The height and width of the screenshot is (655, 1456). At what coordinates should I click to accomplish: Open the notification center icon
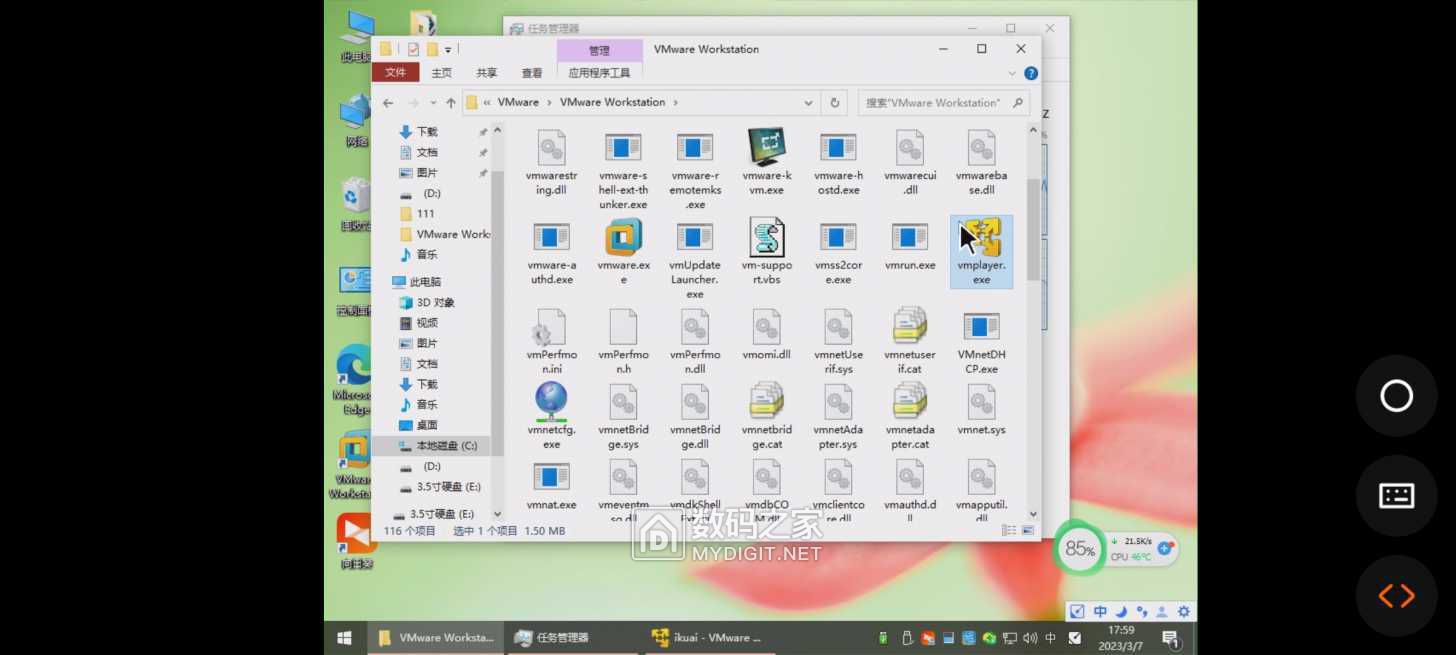[x=1169, y=638]
